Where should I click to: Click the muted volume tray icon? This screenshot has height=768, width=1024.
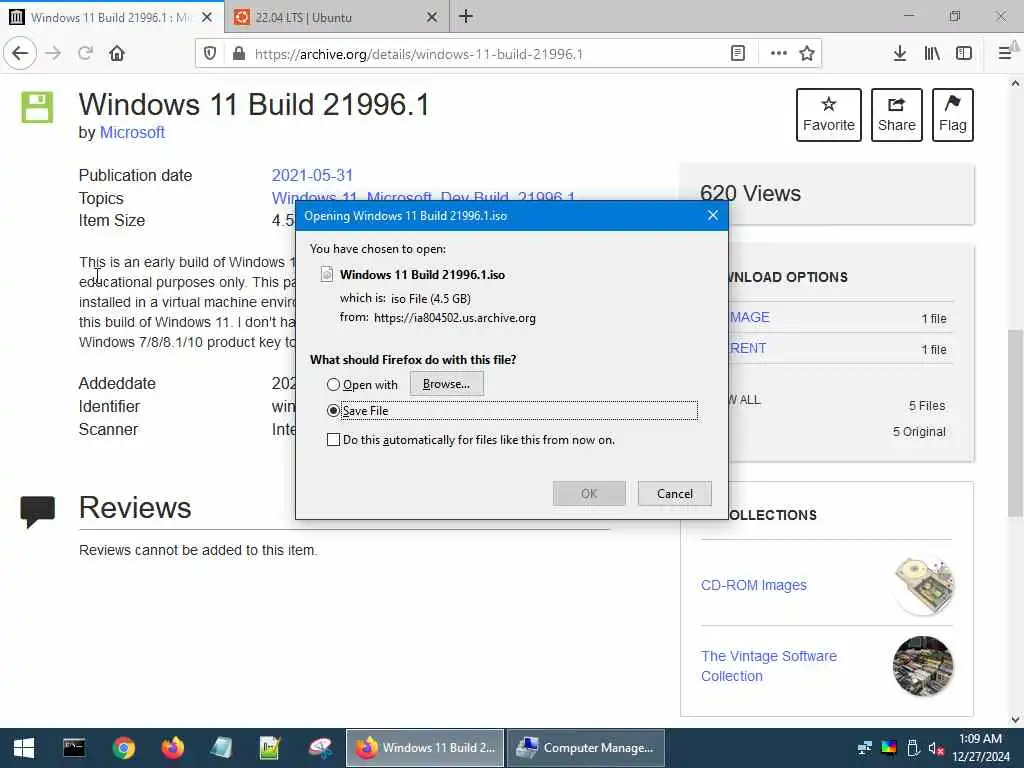click(x=936, y=748)
